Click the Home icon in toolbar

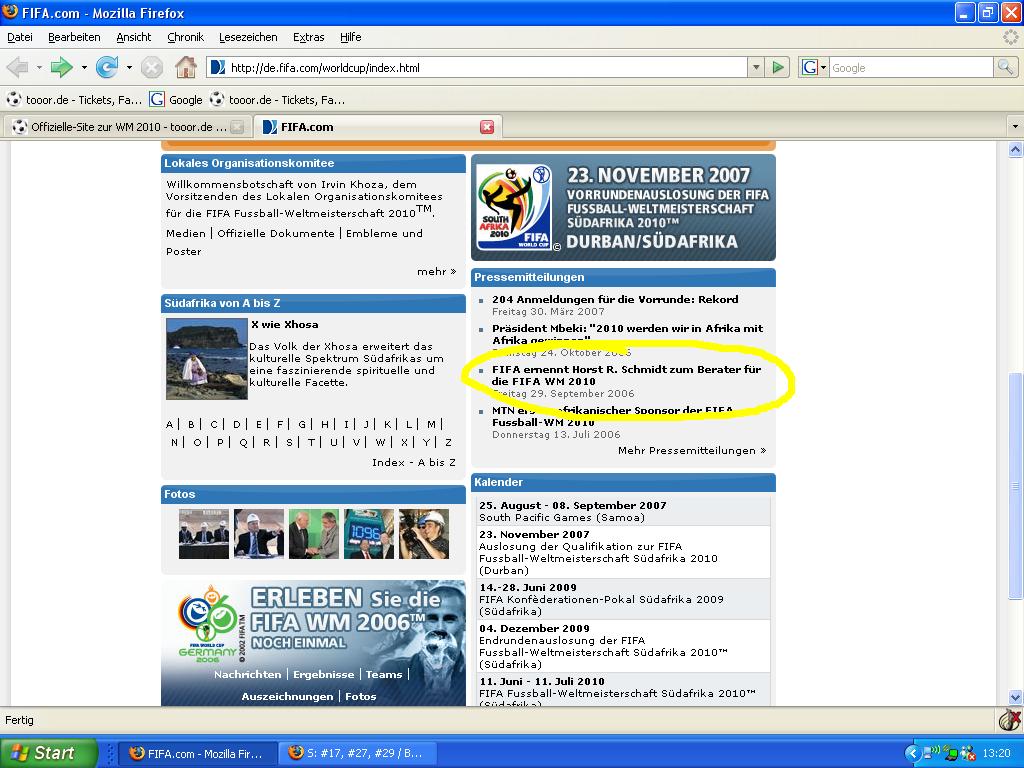185,68
